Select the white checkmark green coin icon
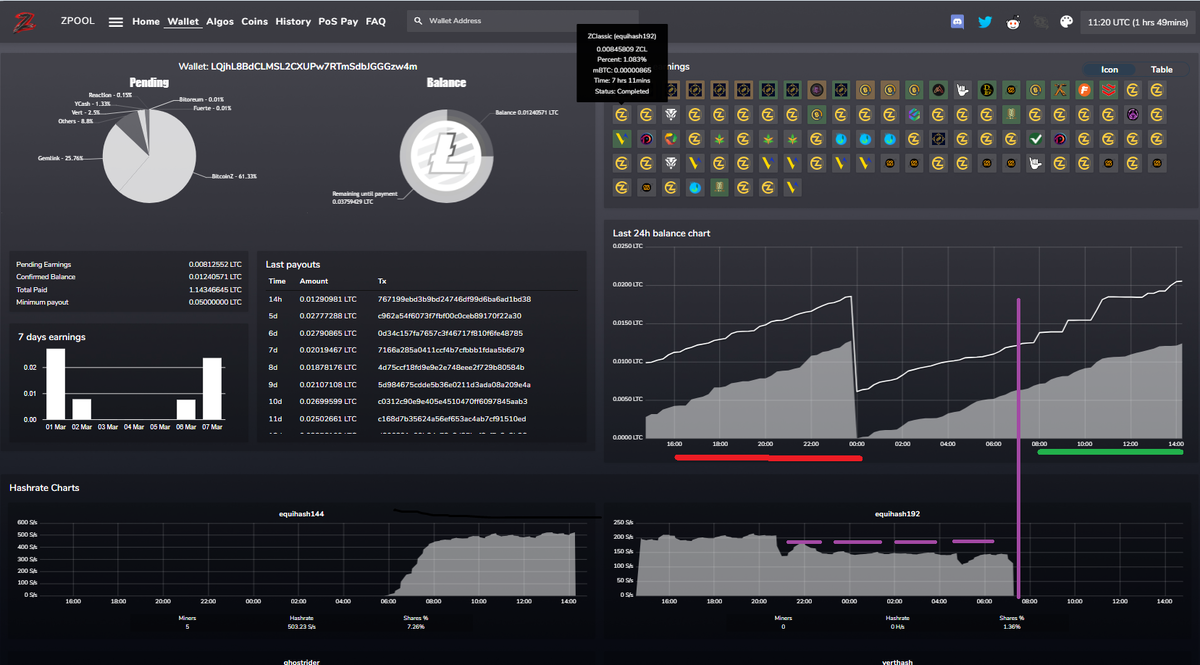Screen dimensions: 1200x665 point(1036,138)
